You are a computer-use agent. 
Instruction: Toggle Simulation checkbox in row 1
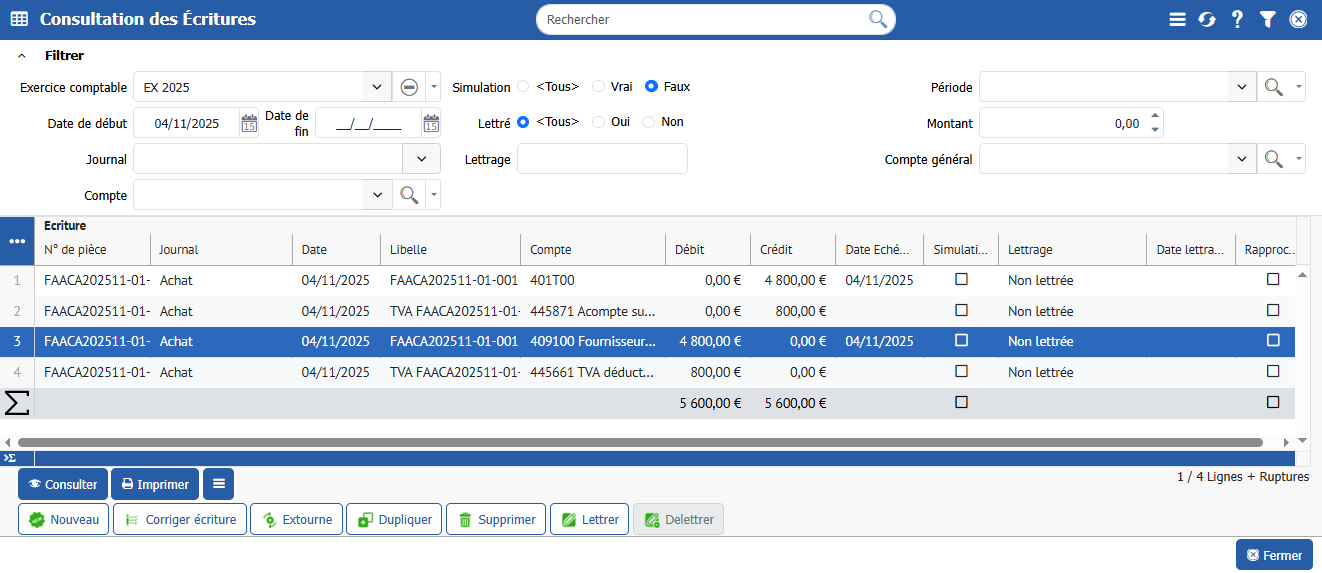tap(961, 280)
